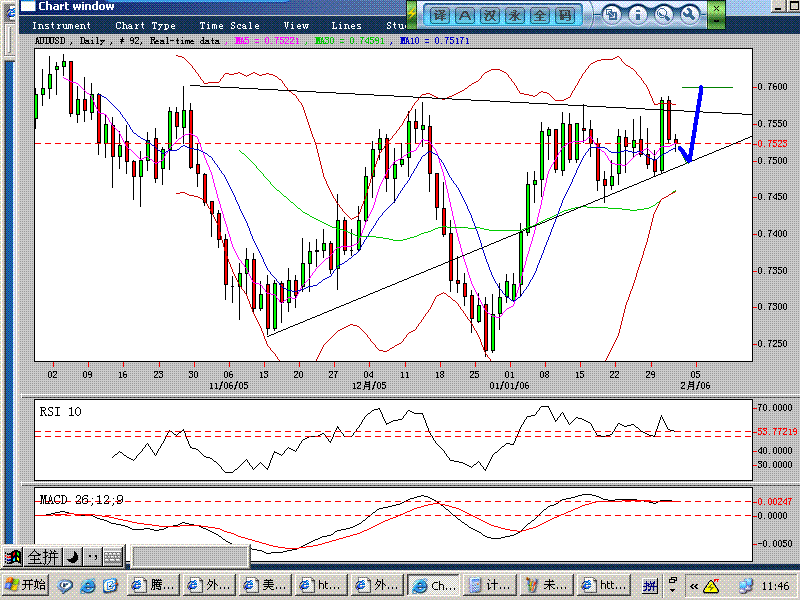
Task: Open the Chart Type menu
Action: coord(145,26)
